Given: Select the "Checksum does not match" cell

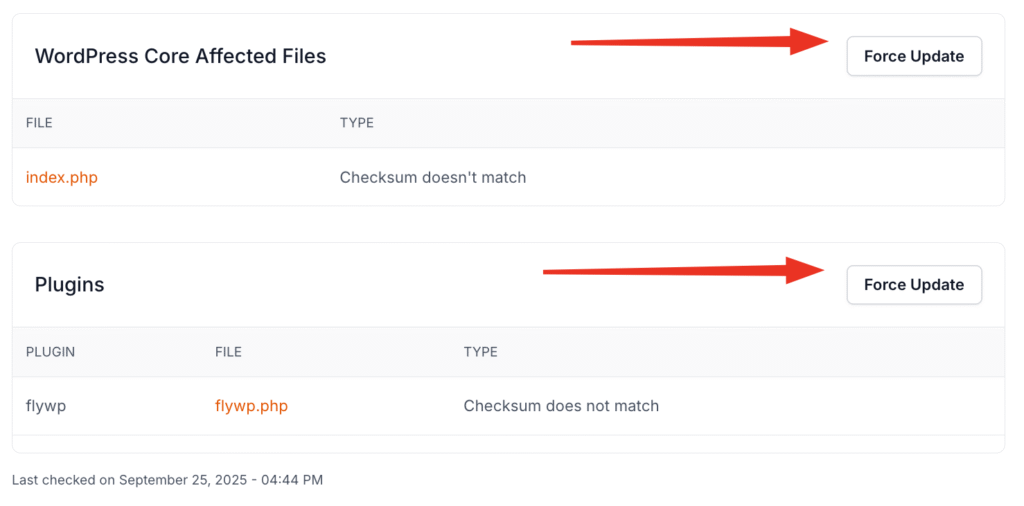Looking at the screenshot, I should click(561, 406).
